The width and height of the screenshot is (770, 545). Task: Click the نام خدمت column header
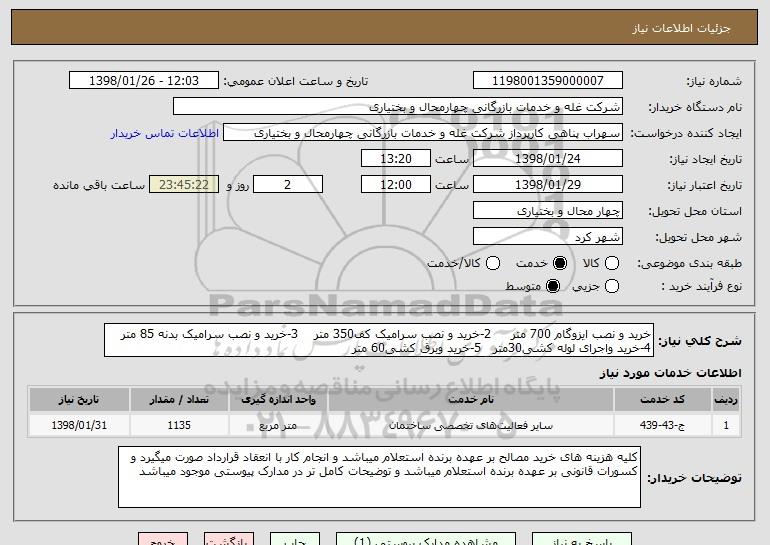[470, 400]
